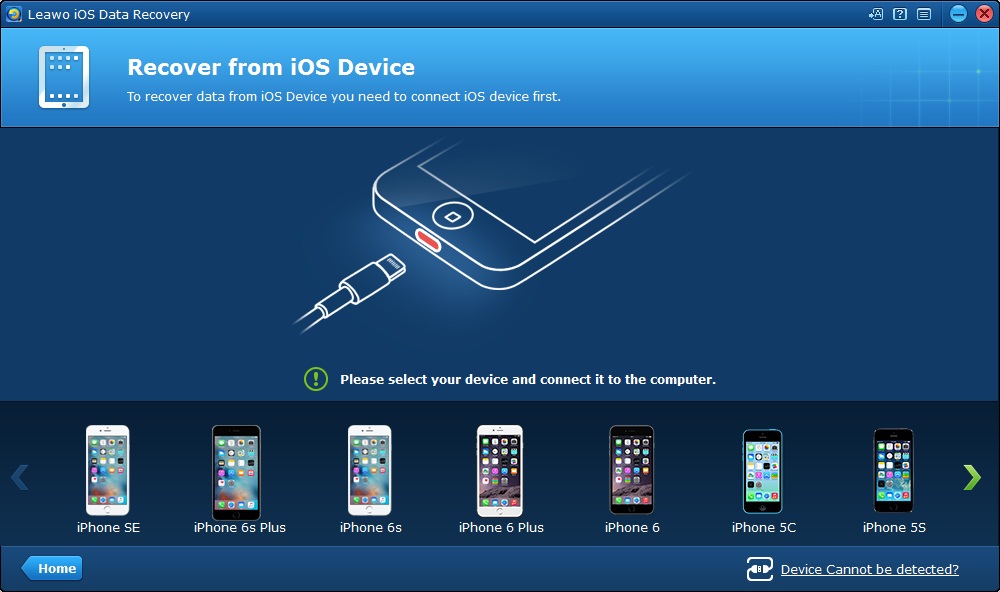This screenshot has height=592, width=1000.
Task: Minimize the Leawo iOS Data Recovery window
Action: 958,14
